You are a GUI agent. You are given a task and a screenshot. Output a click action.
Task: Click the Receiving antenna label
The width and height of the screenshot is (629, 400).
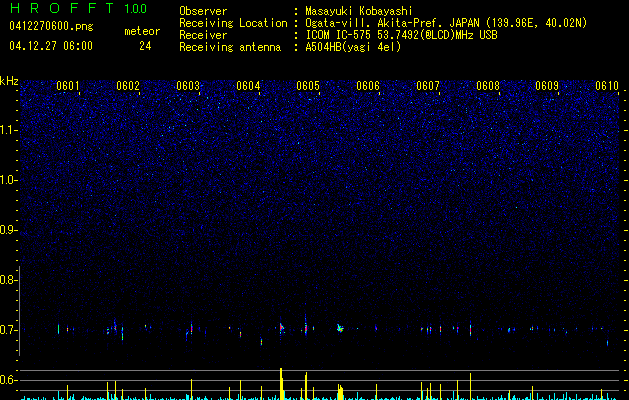(x=230, y=47)
